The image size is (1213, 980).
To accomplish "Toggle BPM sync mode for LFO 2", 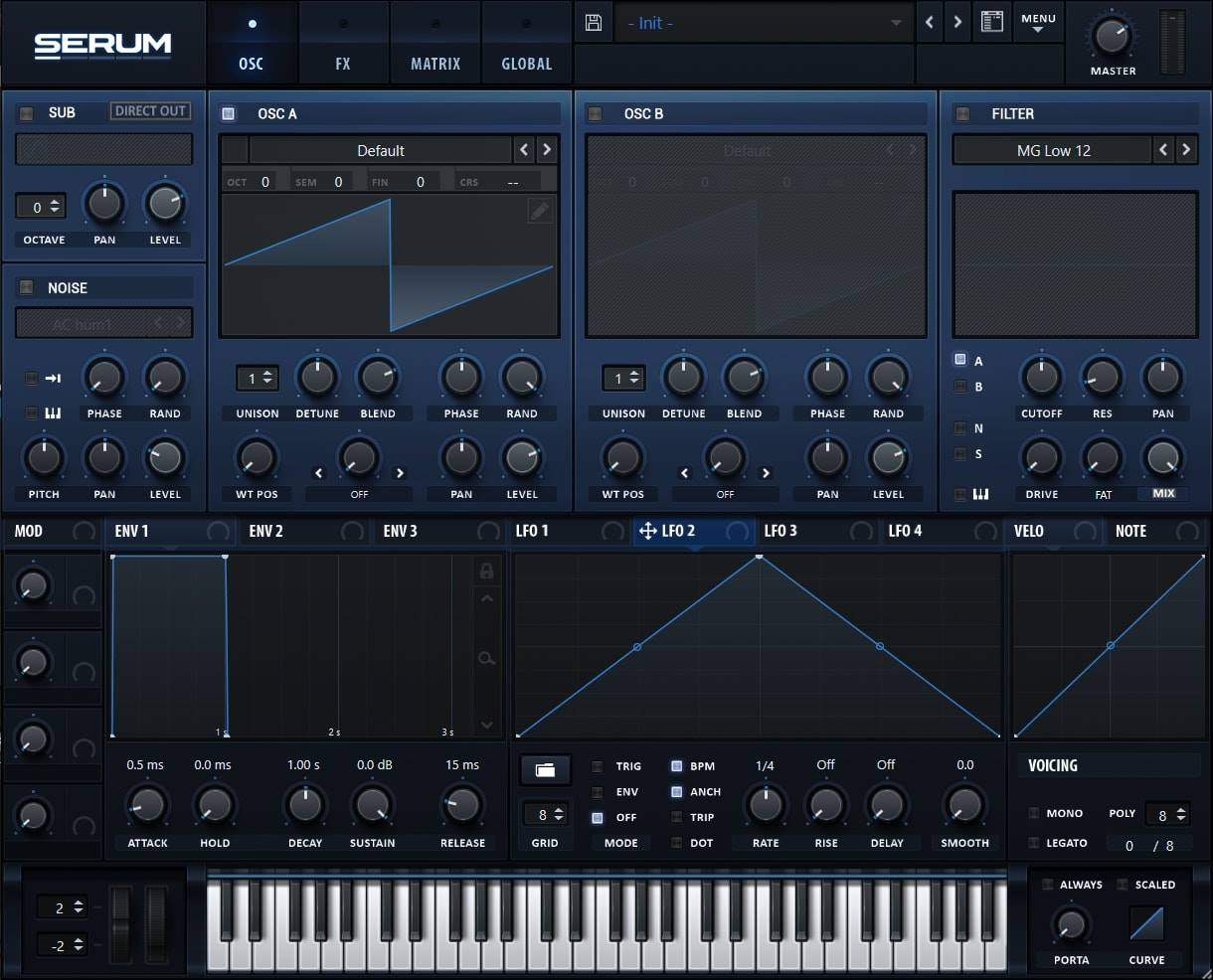I will [676, 766].
